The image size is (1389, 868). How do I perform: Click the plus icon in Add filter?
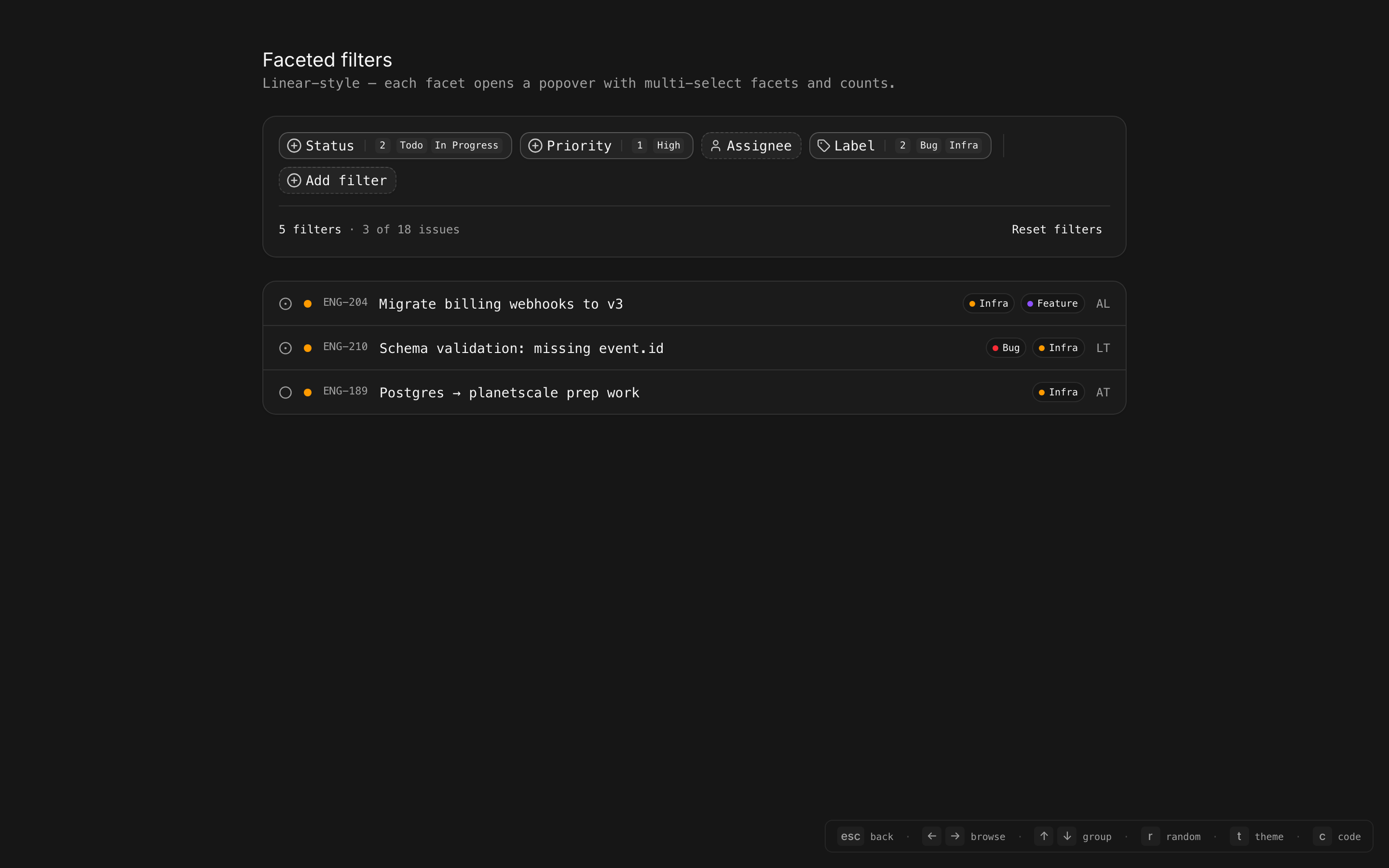(x=294, y=180)
